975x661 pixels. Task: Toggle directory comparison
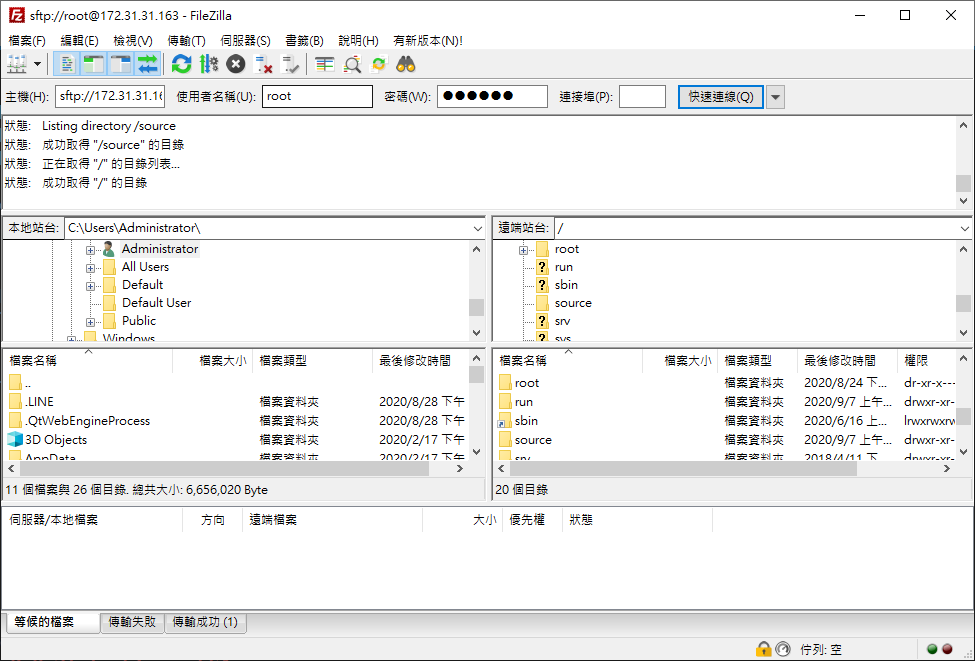pyautogui.click(x=352, y=64)
